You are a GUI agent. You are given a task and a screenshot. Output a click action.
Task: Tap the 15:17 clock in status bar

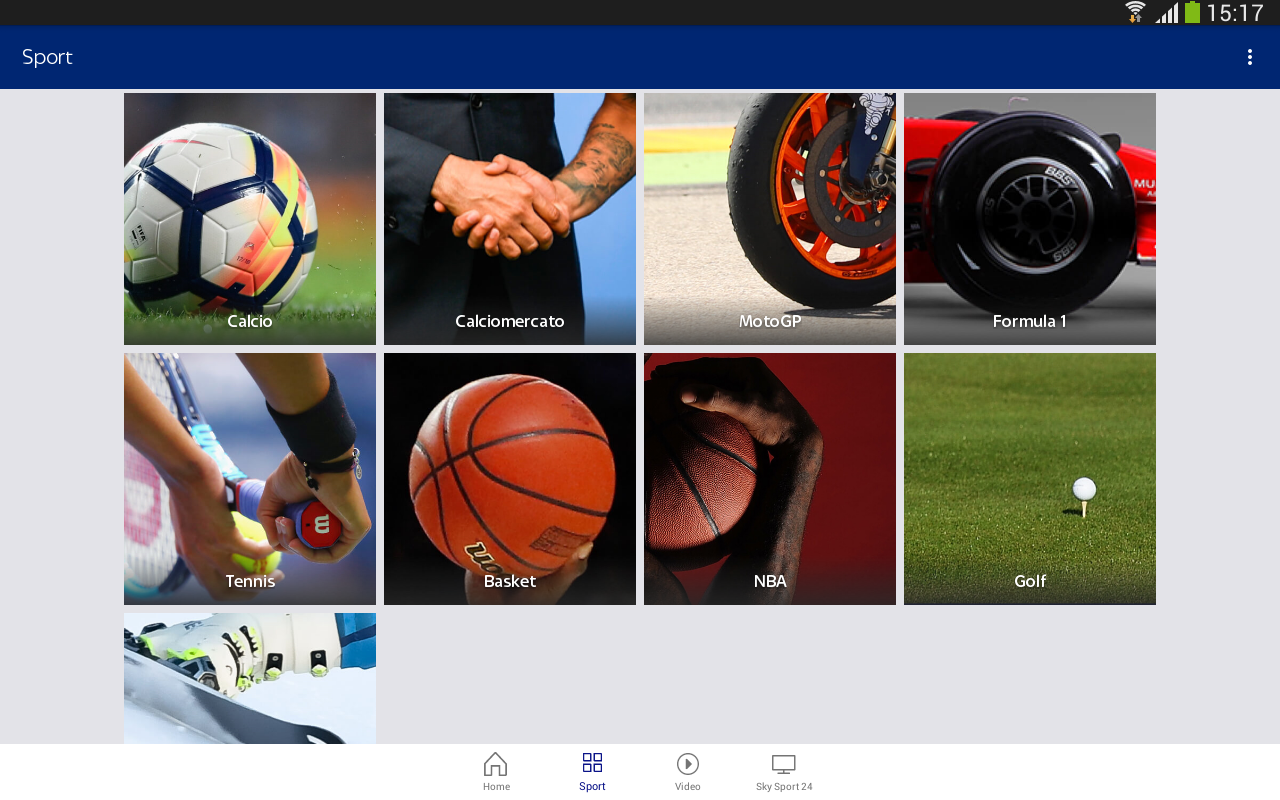tap(1235, 13)
